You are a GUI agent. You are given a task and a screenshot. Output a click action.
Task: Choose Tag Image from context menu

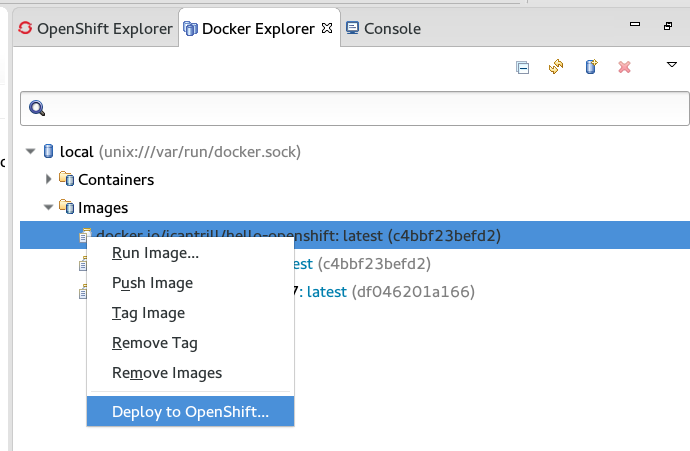pyautogui.click(x=148, y=313)
